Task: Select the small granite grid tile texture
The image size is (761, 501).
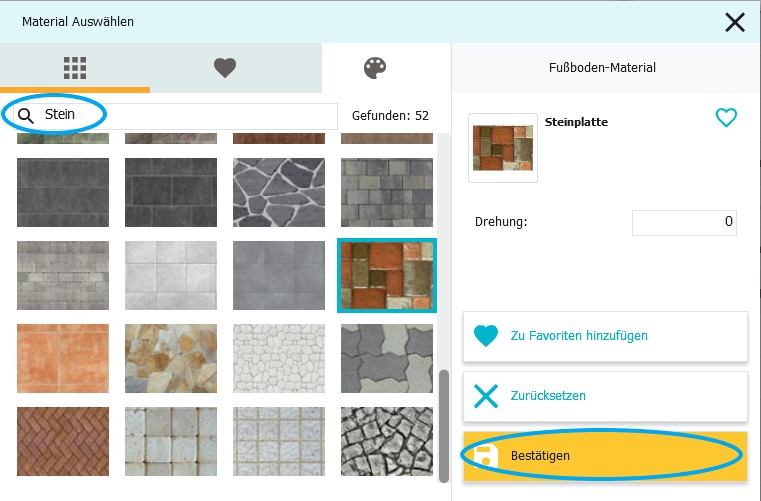Action: tap(279, 441)
